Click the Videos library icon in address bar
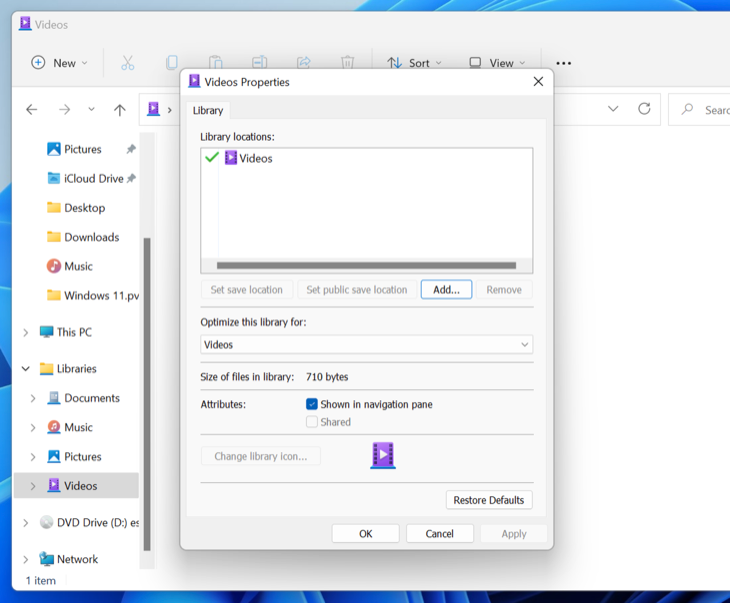 point(153,109)
